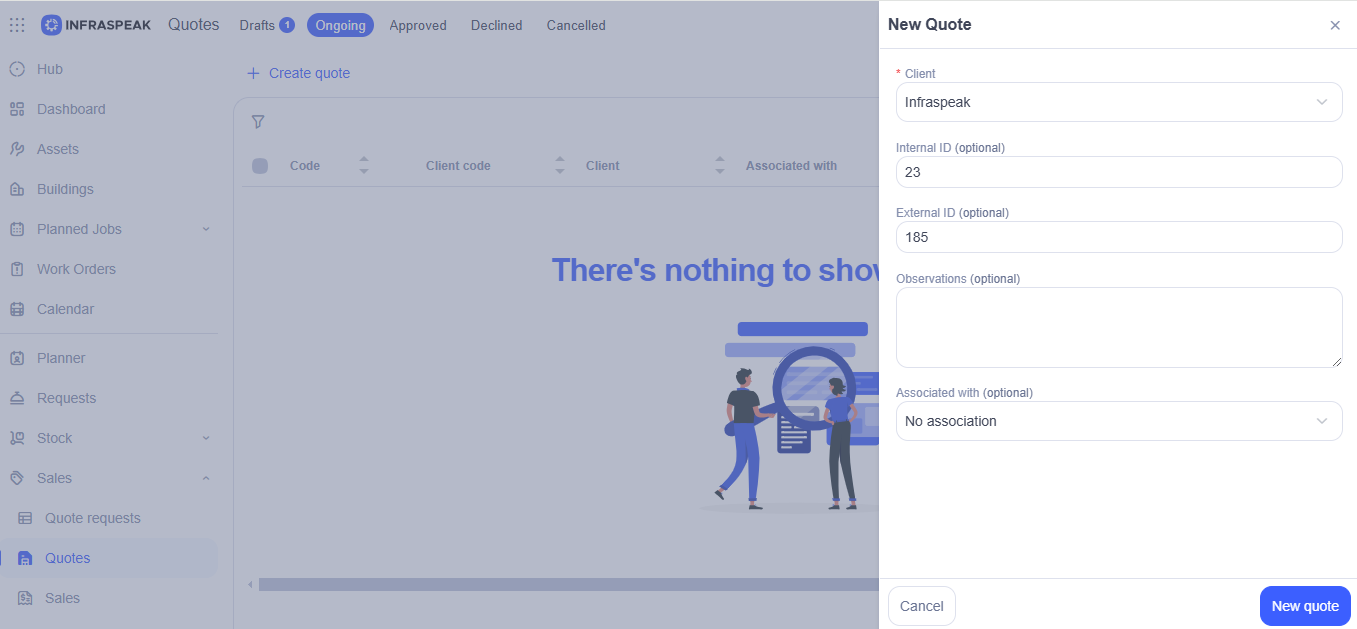Click the Dashboard sidebar icon
This screenshot has height=629, width=1357.
pyautogui.click(x=17, y=109)
